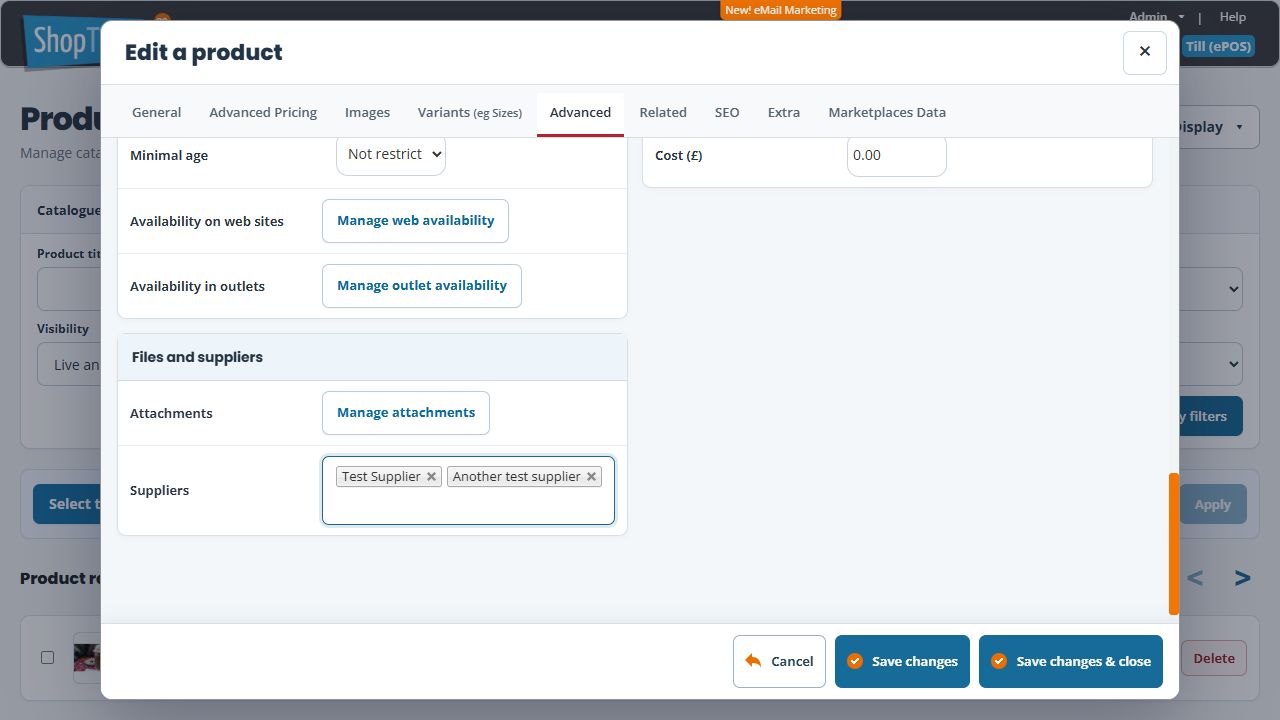This screenshot has height=720, width=1280.
Task: Open the Help link
Action: tap(1233, 17)
